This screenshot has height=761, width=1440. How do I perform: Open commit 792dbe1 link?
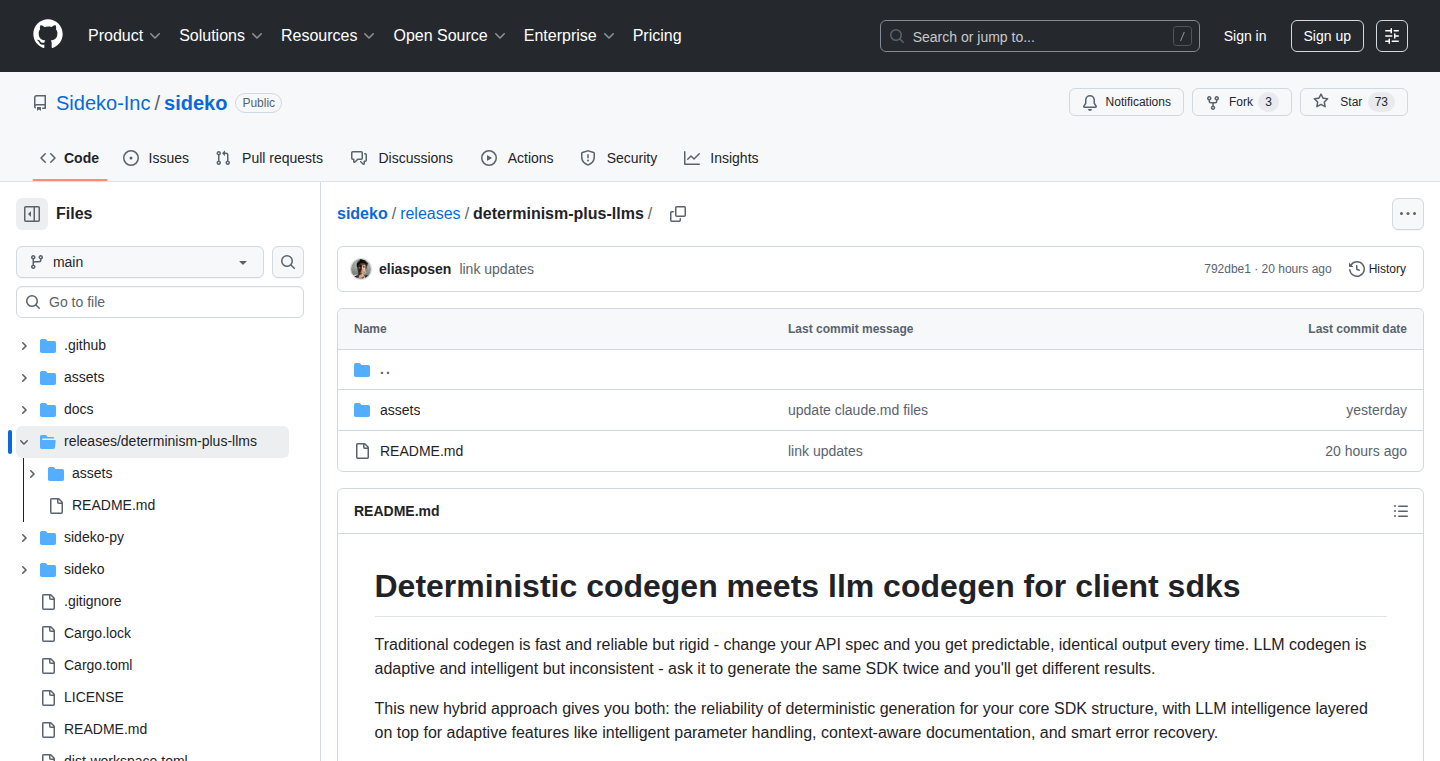click(x=1227, y=269)
